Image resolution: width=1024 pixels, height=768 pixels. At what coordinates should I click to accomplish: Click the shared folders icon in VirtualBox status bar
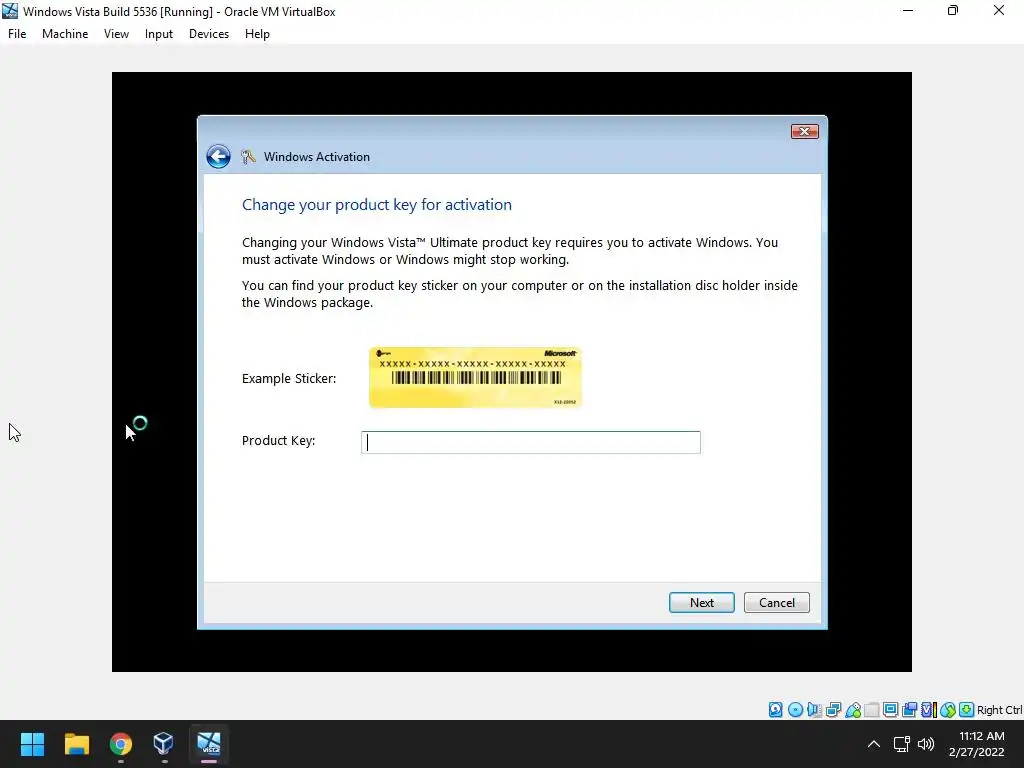pyautogui.click(x=871, y=710)
